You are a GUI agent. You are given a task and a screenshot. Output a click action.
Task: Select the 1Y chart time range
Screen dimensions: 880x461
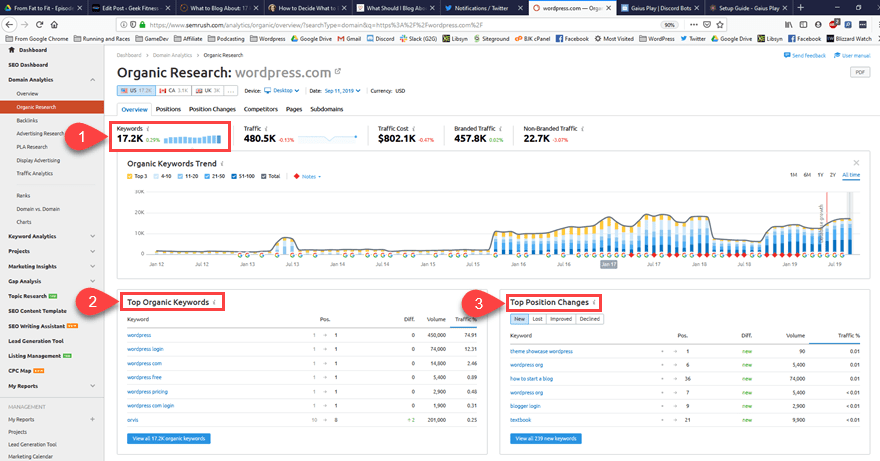pyautogui.click(x=818, y=175)
